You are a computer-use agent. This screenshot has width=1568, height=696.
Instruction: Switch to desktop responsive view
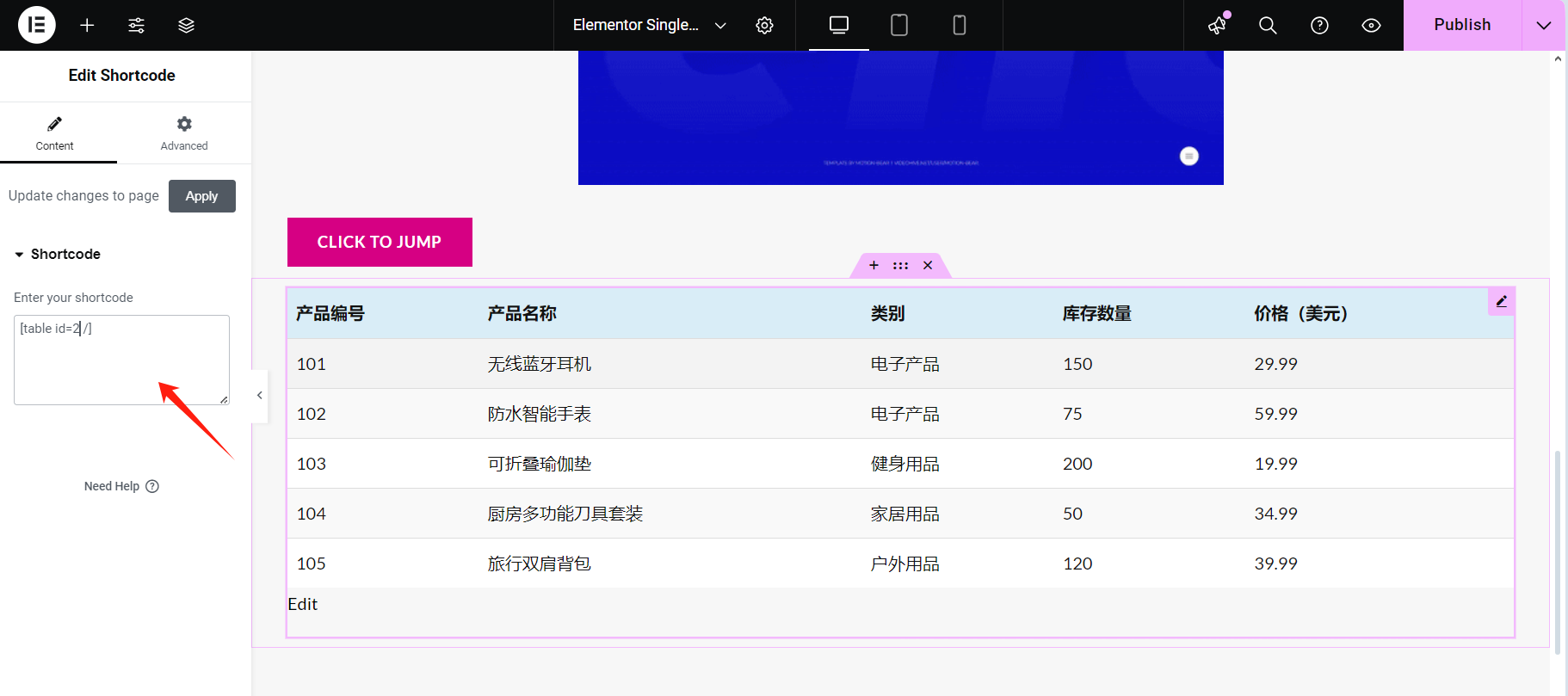click(x=839, y=25)
